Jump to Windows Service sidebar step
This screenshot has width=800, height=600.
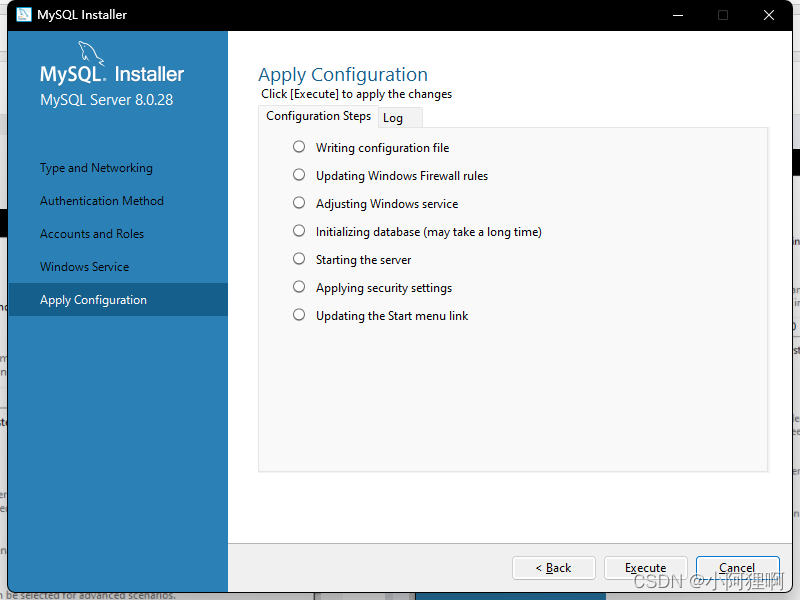85,267
